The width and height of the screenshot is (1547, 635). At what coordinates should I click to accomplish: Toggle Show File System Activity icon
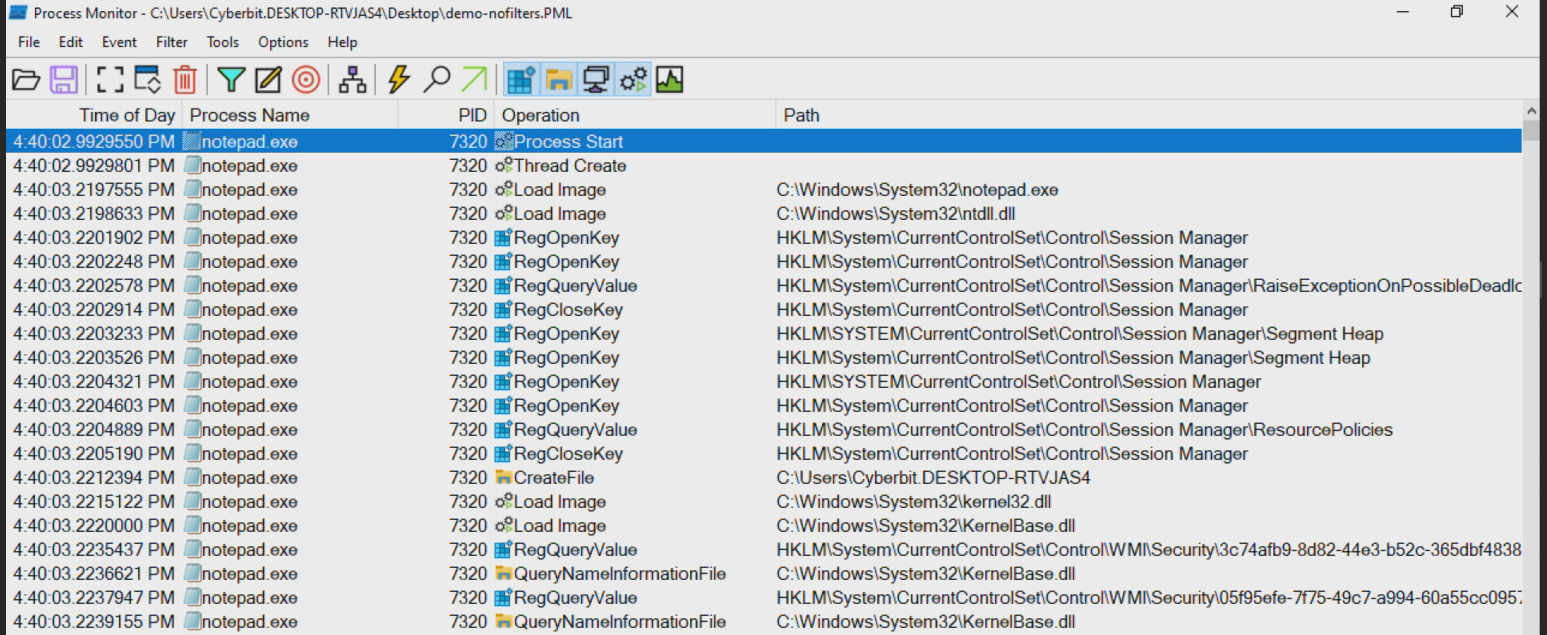coord(558,80)
